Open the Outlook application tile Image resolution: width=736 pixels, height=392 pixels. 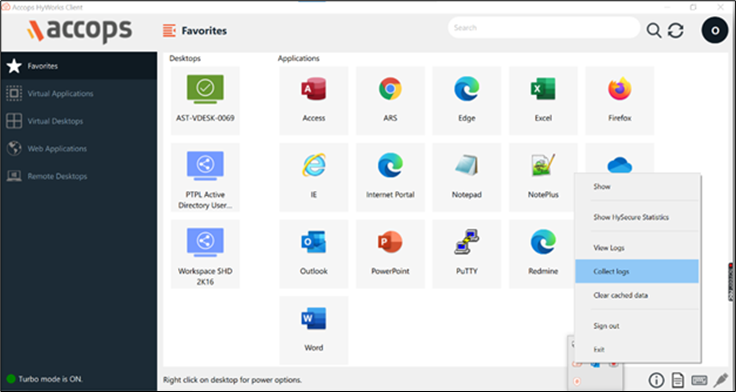314,254
